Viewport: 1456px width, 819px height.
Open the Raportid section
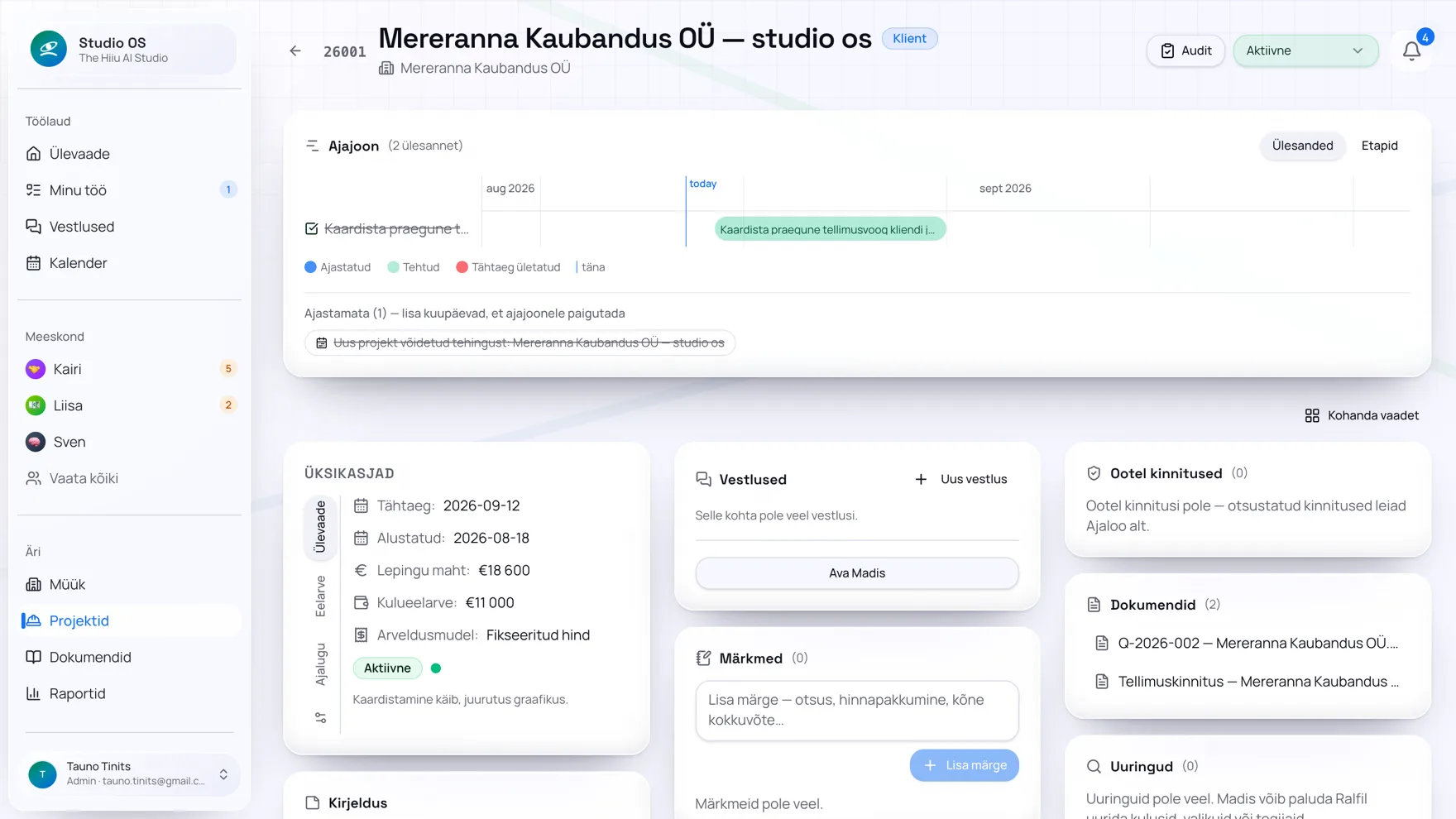[x=130, y=693]
